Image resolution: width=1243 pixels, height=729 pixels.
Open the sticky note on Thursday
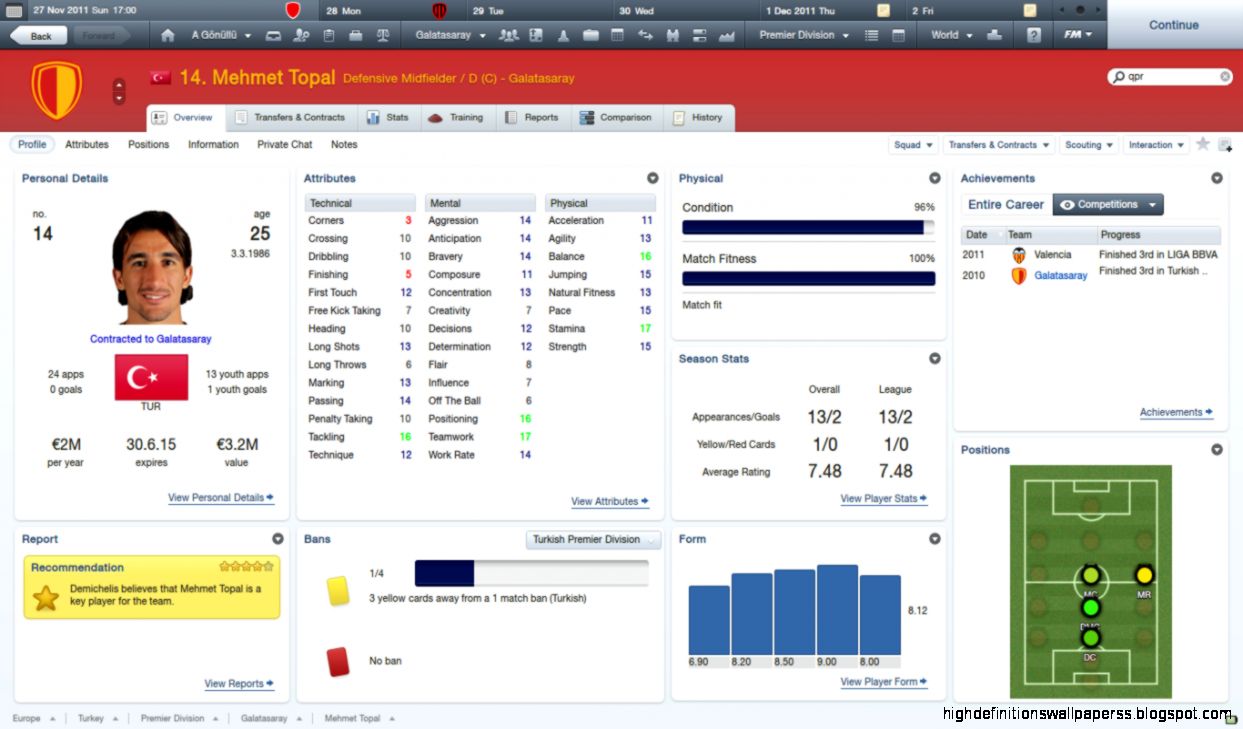pos(883,10)
